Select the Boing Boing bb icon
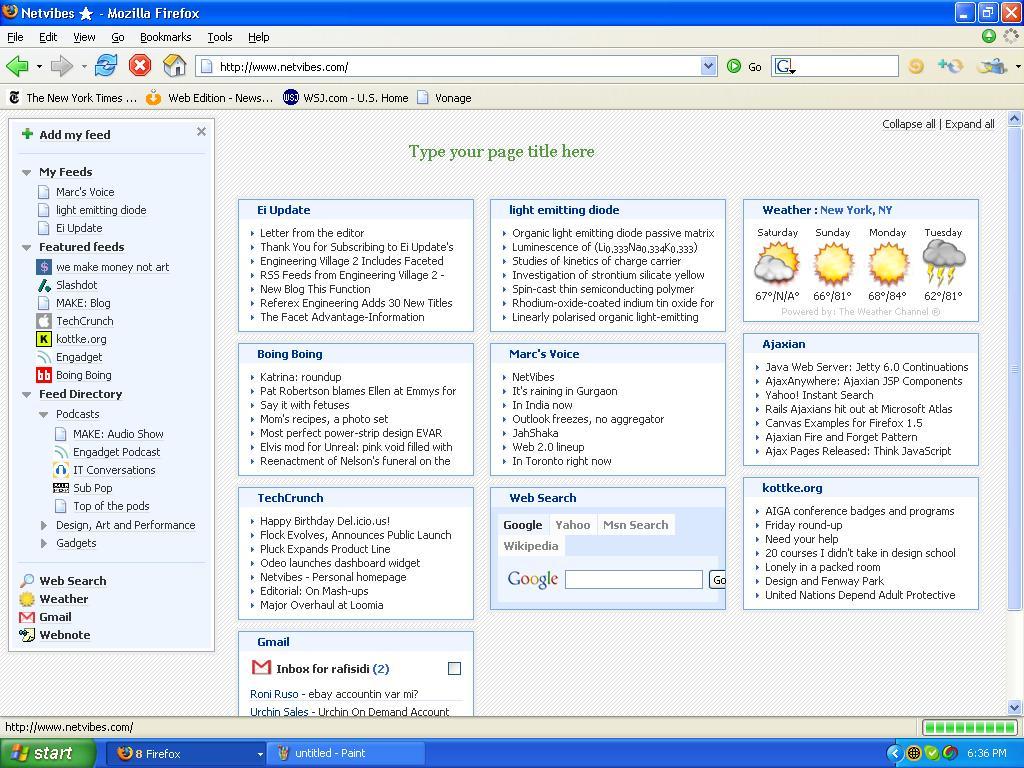1024x768 pixels. [44, 375]
